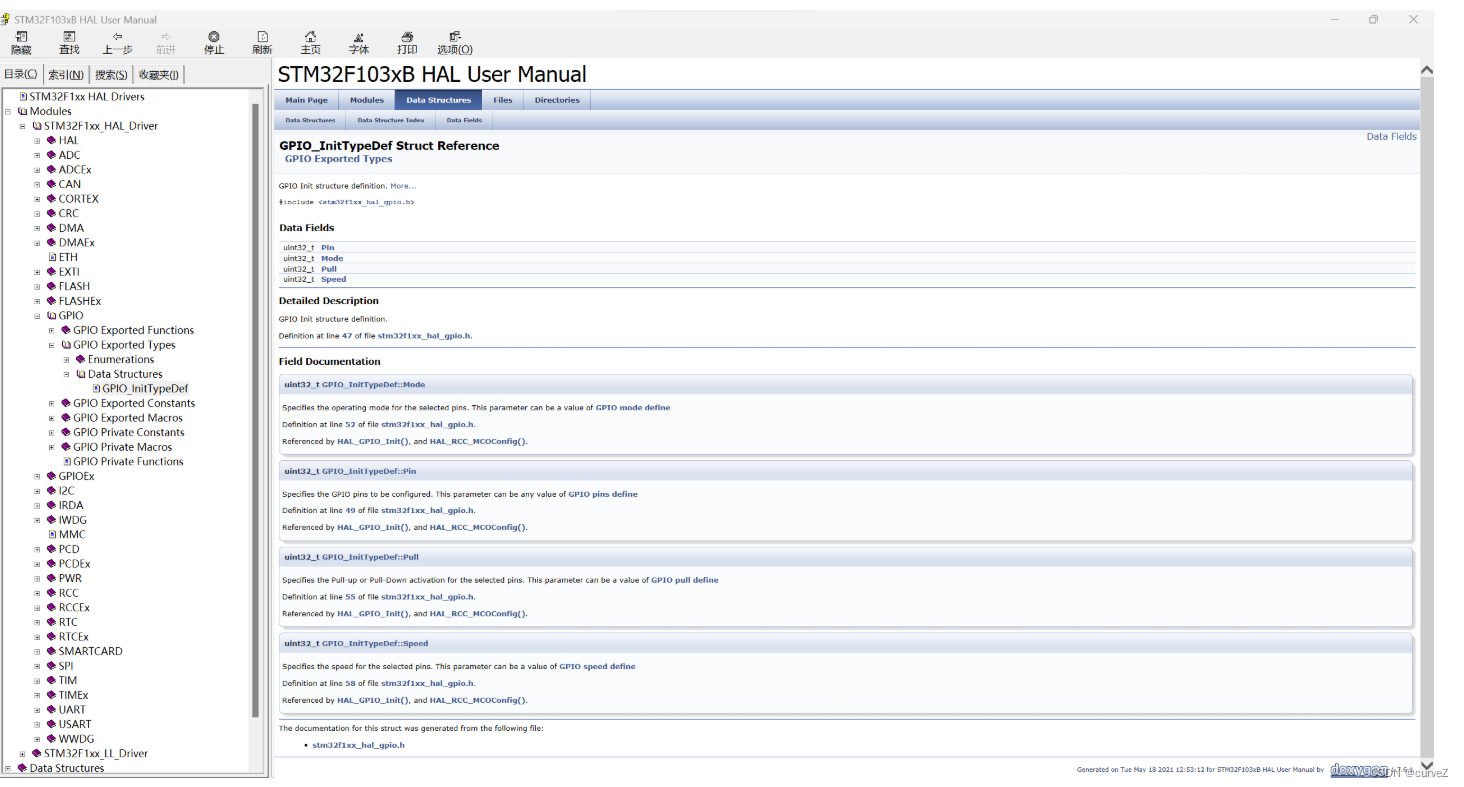
Task: Expand the PWR tree node
Action: point(37,578)
